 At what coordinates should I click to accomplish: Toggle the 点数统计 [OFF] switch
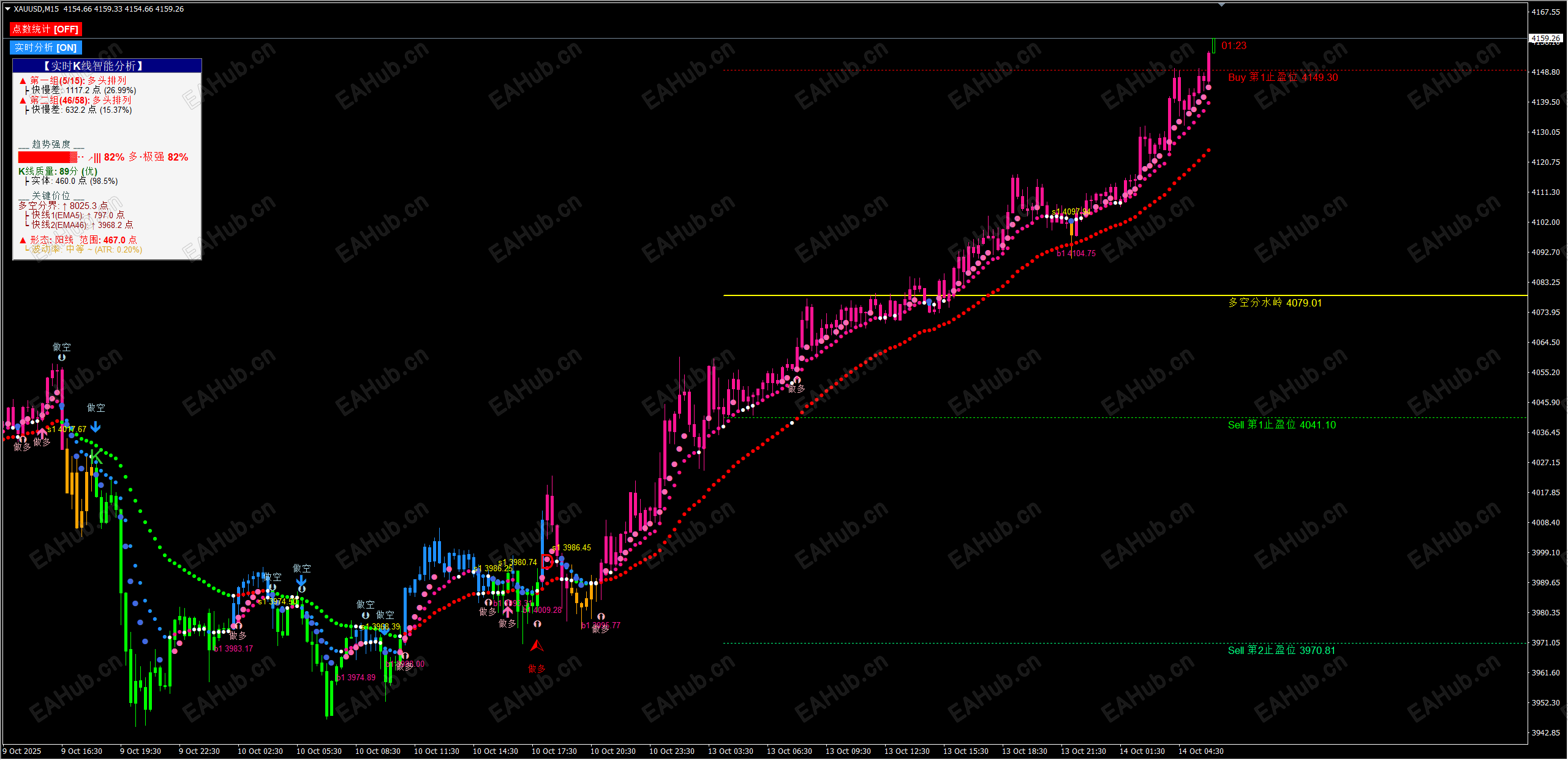pyautogui.click(x=45, y=29)
